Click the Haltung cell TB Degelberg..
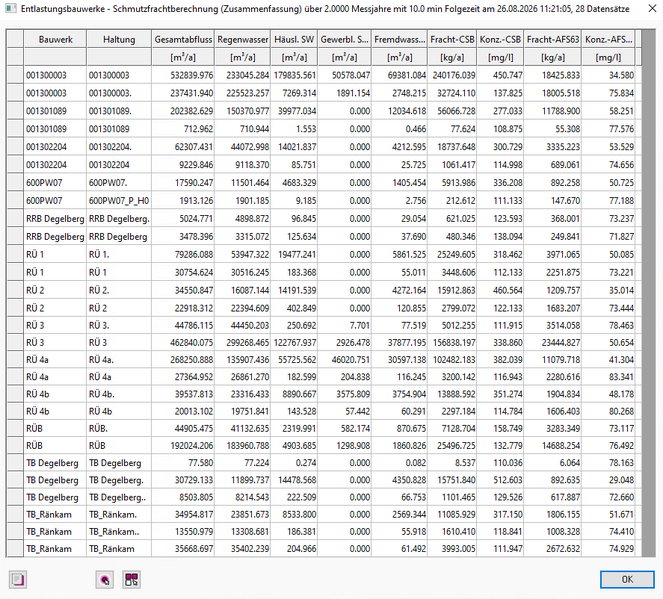This screenshot has height=599, width=663. coord(119,463)
